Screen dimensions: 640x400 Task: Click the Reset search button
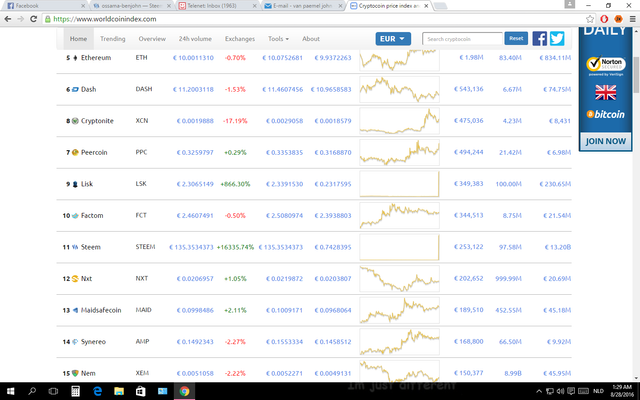click(516, 38)
